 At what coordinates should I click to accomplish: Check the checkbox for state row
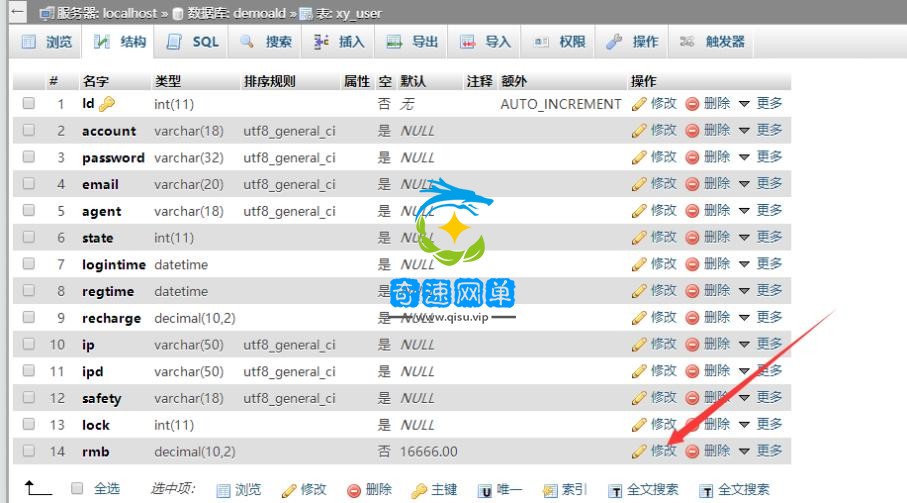pos(28,237)
